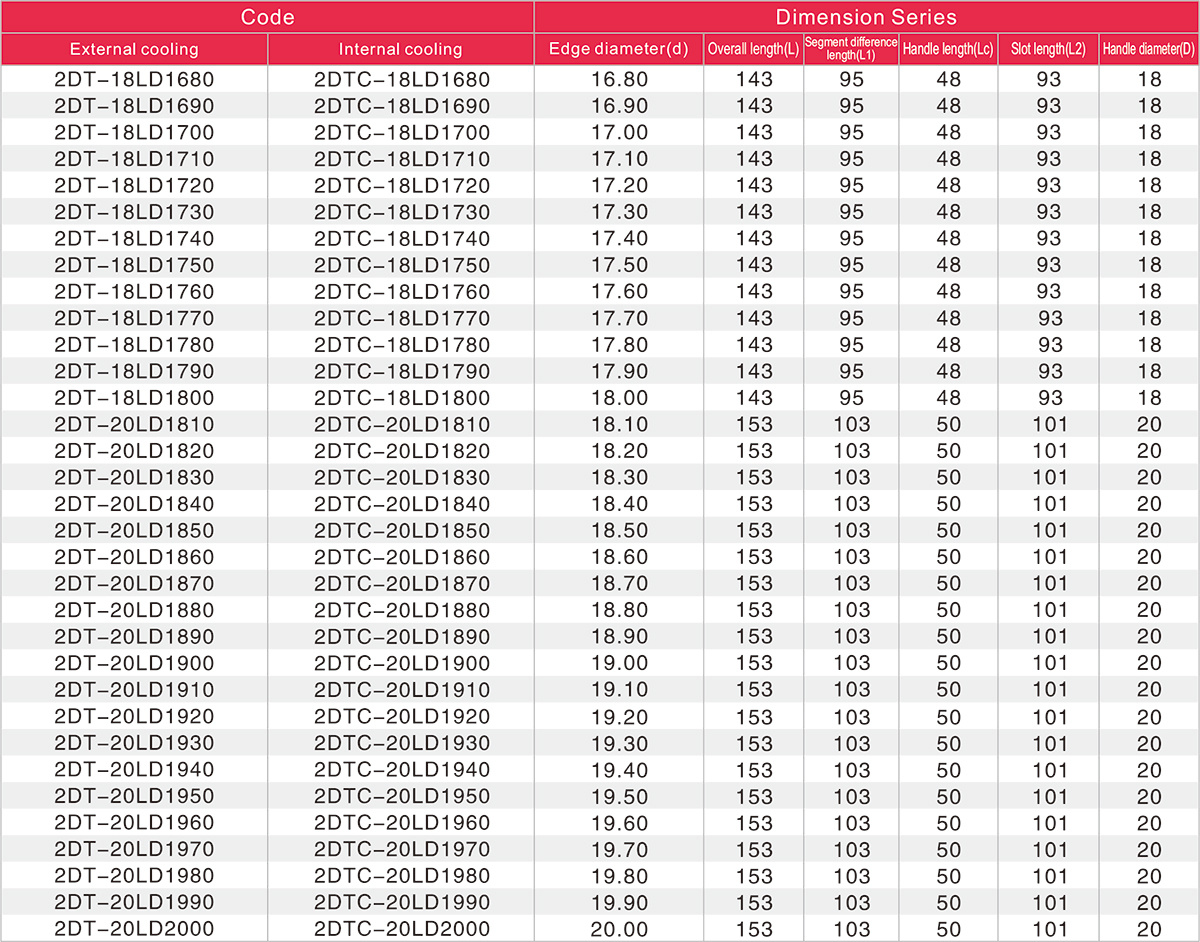
Task: Select code 2DTC-18LD1780
Action: coord(402,344)
